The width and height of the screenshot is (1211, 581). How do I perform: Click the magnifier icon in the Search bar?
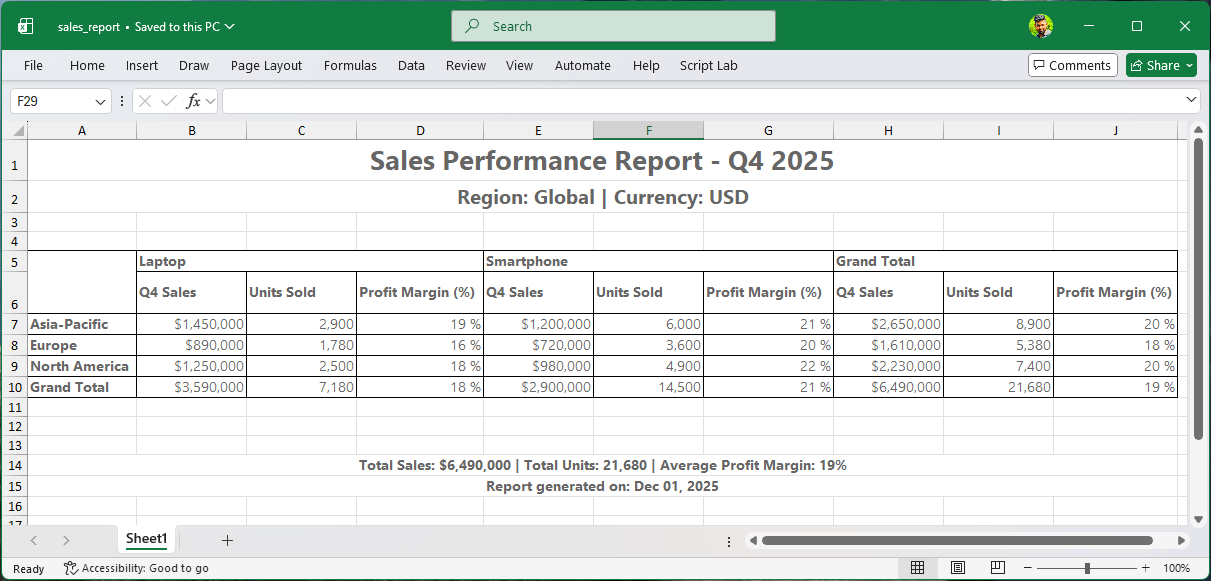(470, 25)
